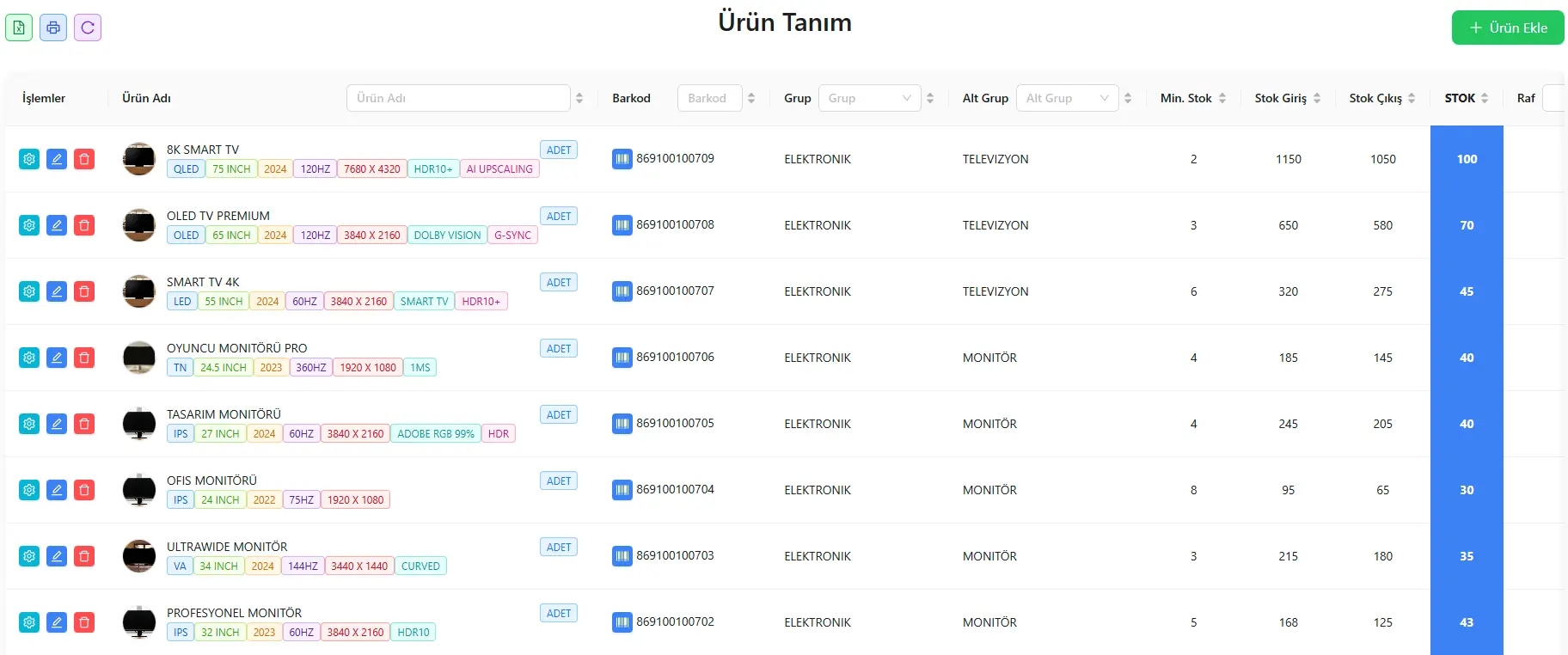Sort by the Stok Çıkış column
The image size is (1568, 655).
click(1412, 98)
